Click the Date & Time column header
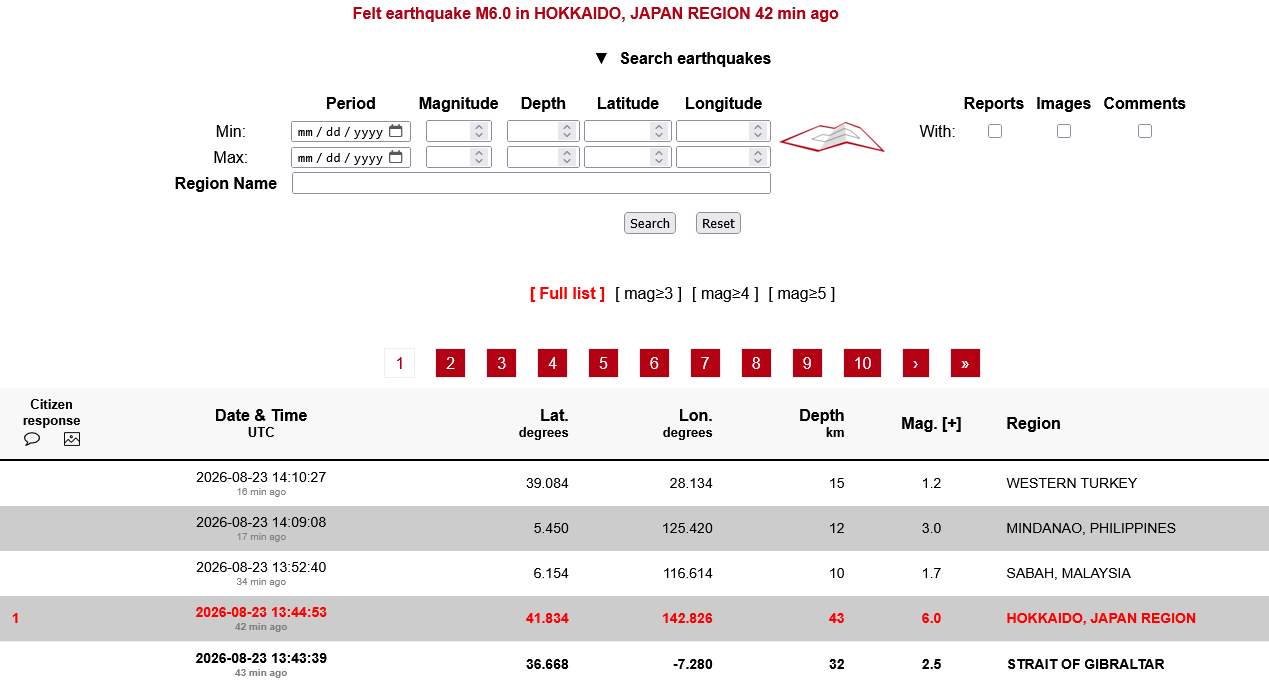The width and height of the screenshot is (1269, 685). tap(261, 415)
